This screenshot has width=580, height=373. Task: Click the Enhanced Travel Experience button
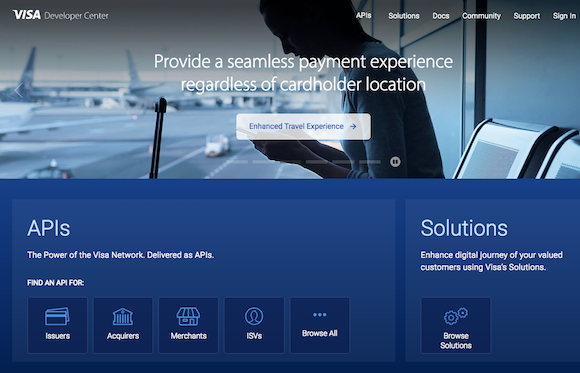point(303,126)
